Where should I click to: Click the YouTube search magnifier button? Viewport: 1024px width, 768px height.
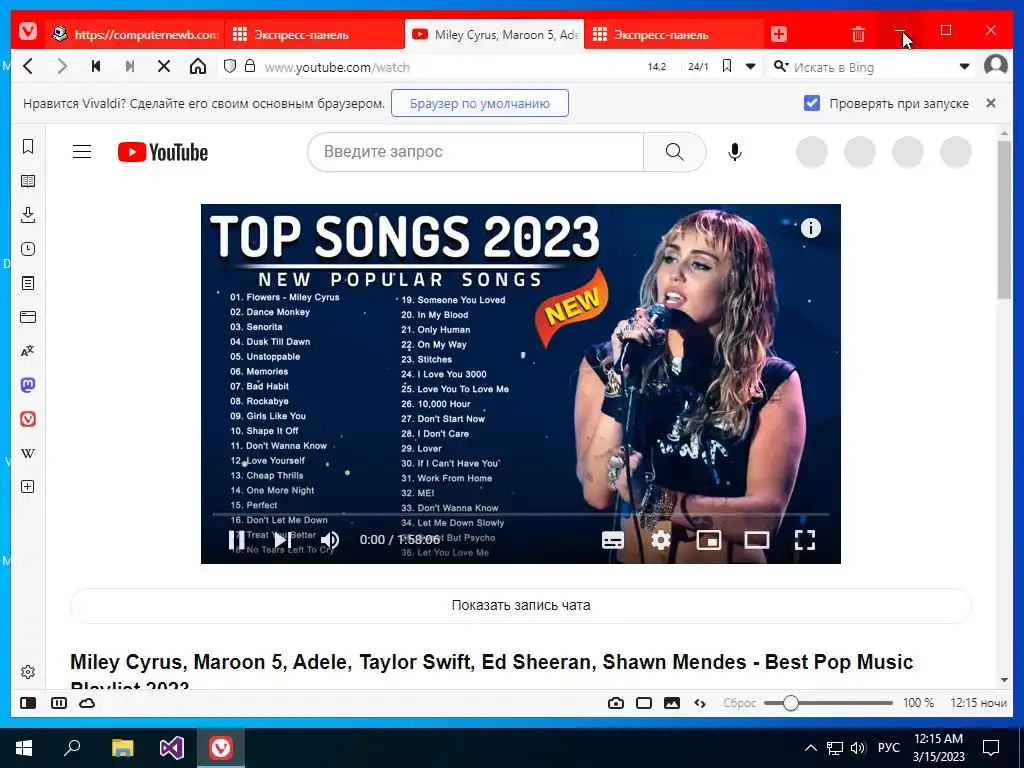[x=675, y=152]
